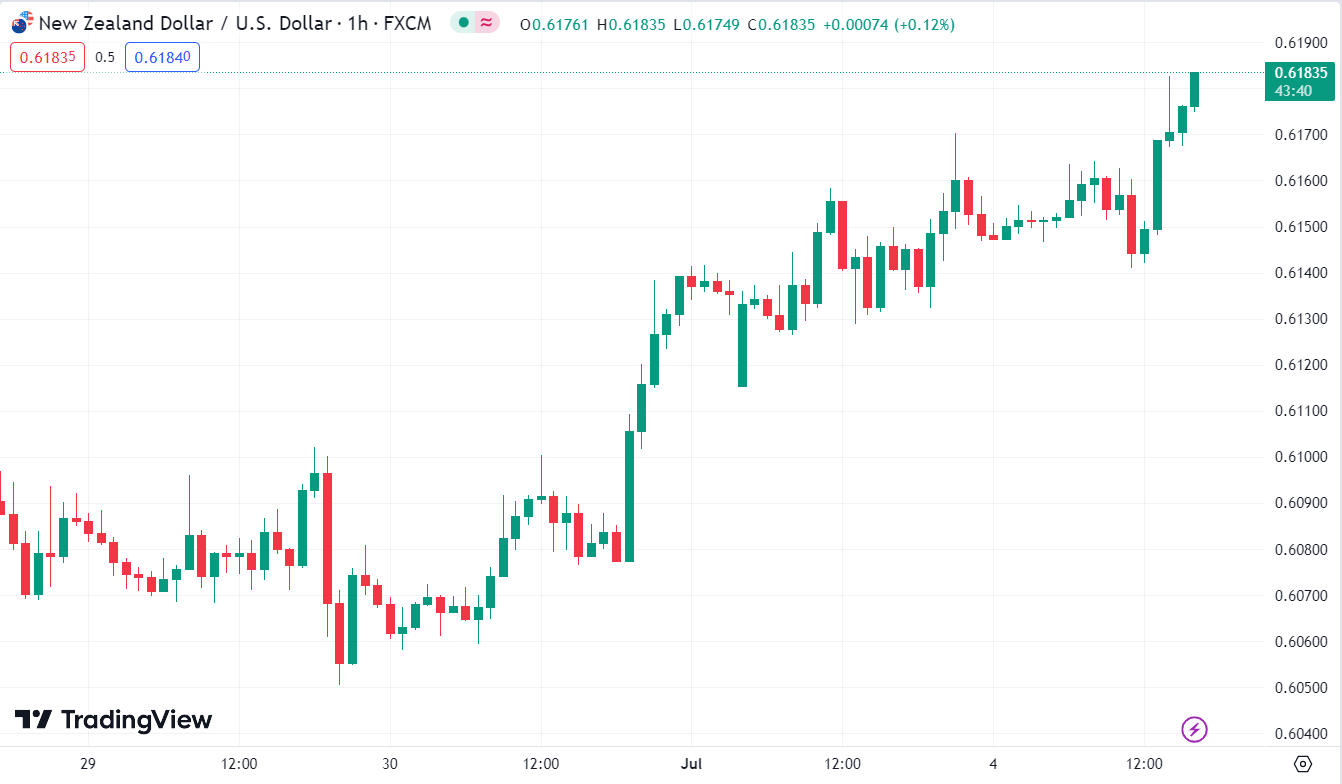Click the Jul date label on time axis
The height and width of the screenshot is (784, 1342).
pos(690,764)
